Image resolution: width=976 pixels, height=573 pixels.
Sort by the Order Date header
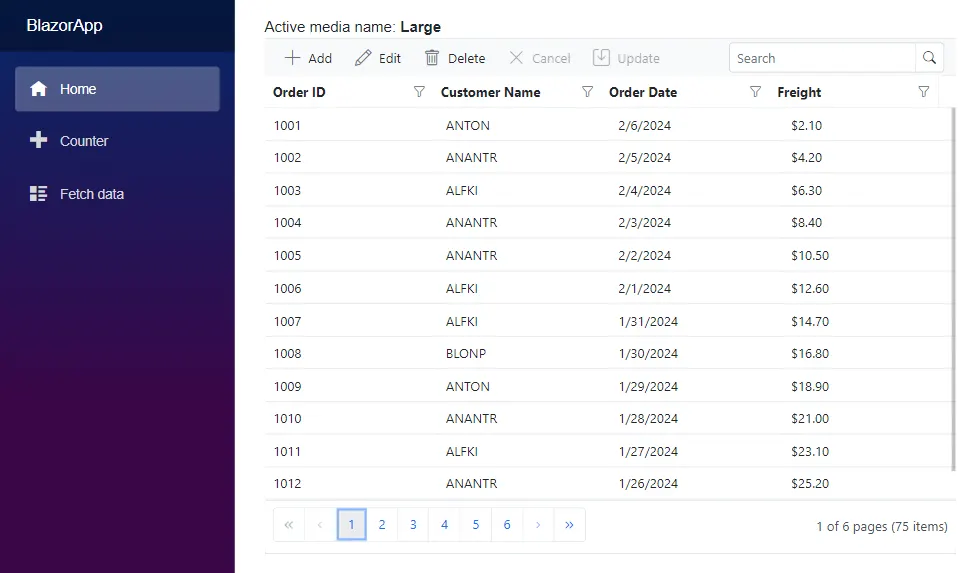click(x=643, y=92)
